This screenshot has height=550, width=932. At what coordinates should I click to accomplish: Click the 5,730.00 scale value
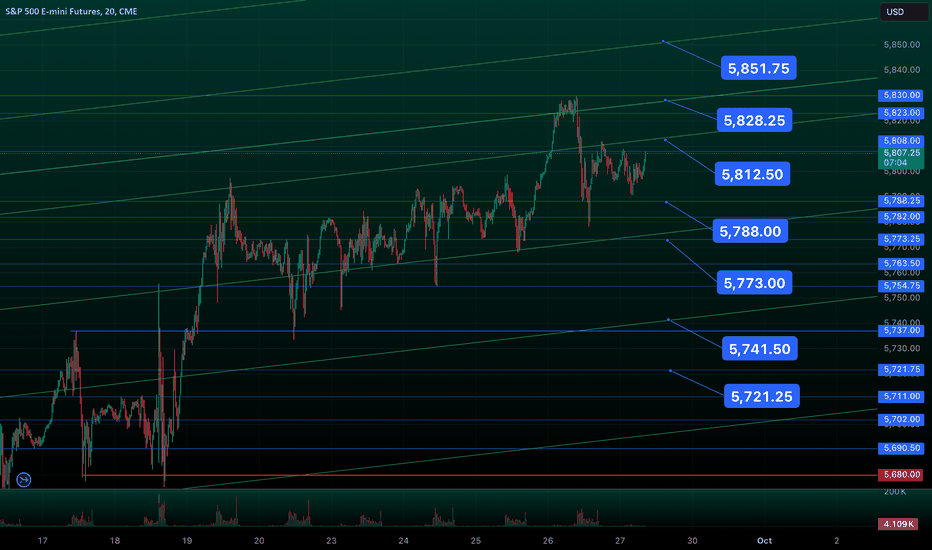coord(902,348)
